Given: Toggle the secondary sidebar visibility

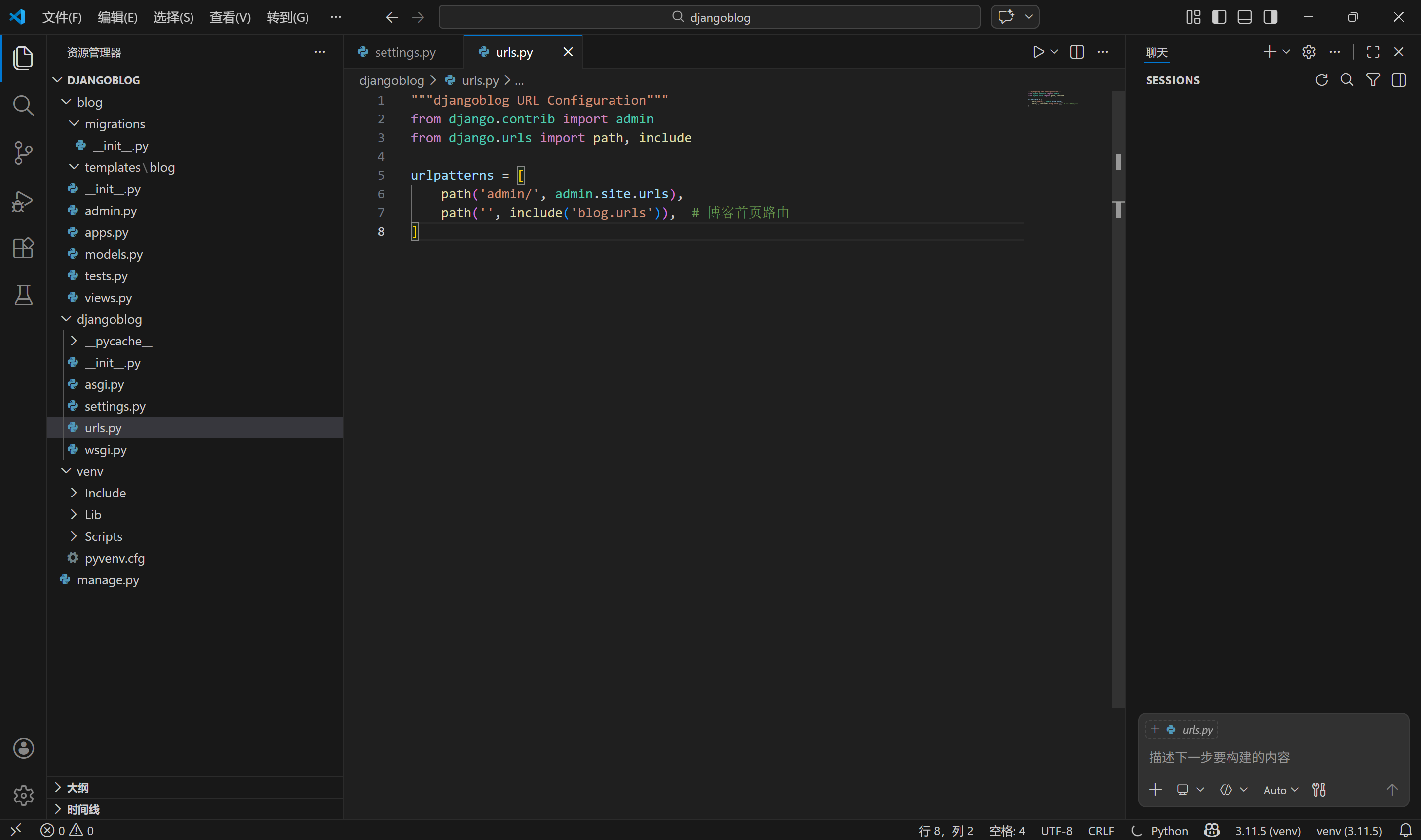Looking at the screenshot, I should pos(1270,17).
